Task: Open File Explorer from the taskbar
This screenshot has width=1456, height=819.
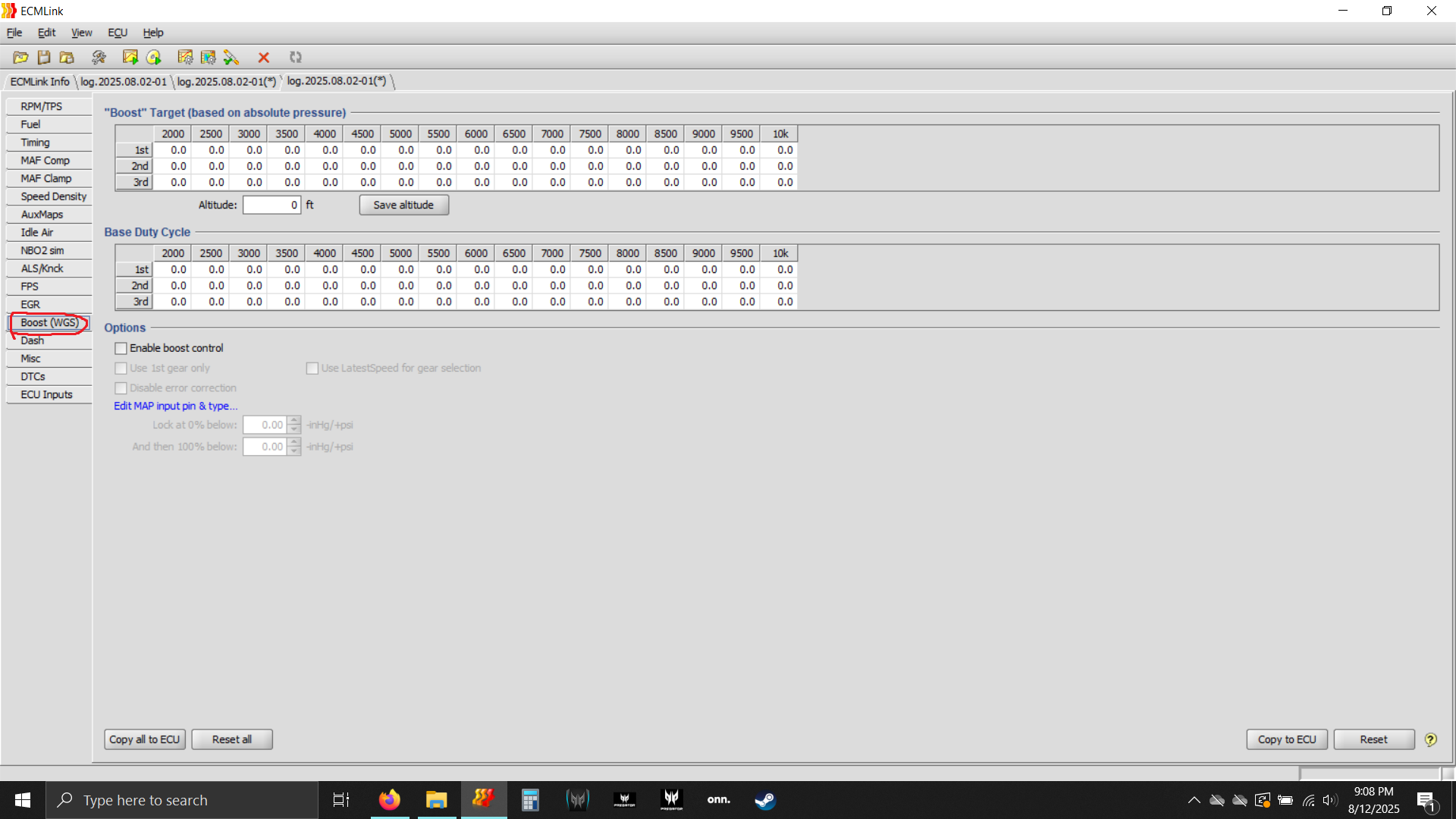Action: (x=437, y=800)
